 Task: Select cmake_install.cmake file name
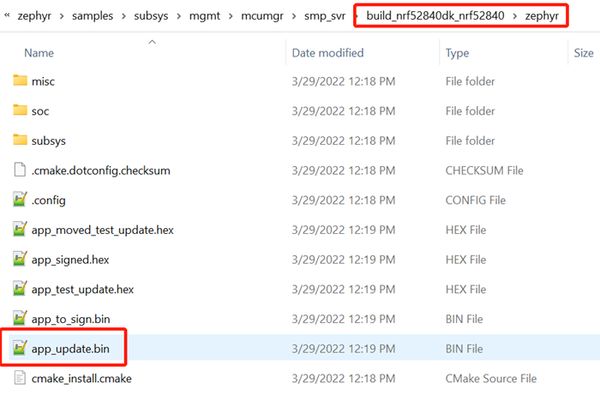click(82, 379)
